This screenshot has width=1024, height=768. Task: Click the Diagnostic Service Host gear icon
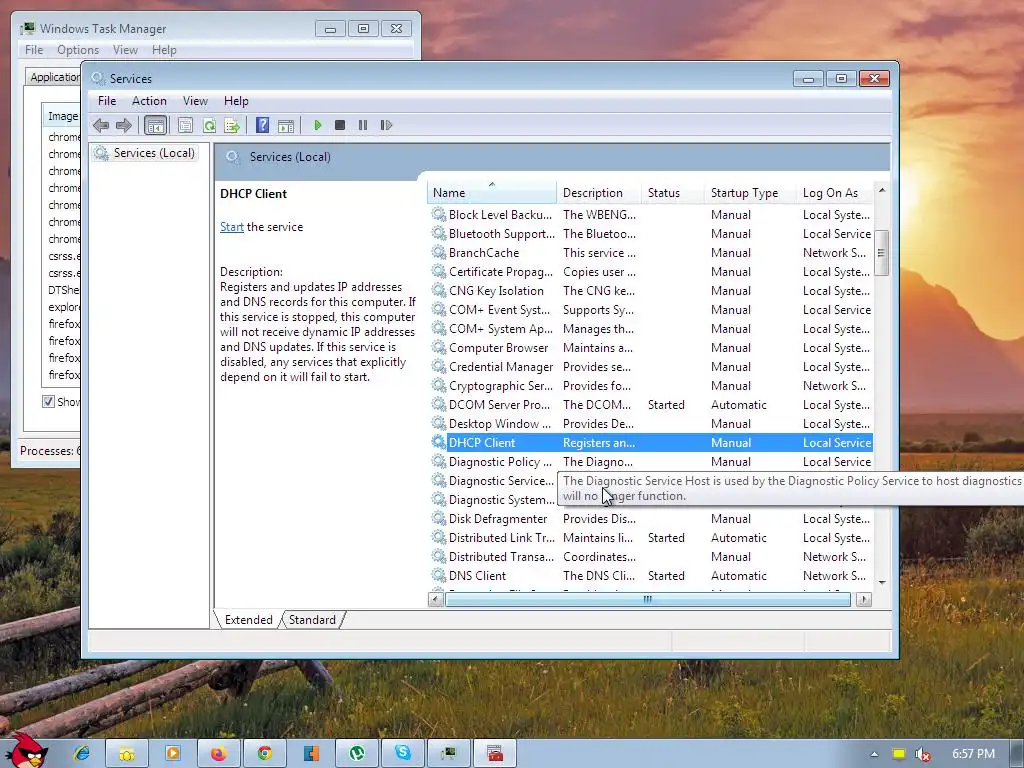click(439, 480)
